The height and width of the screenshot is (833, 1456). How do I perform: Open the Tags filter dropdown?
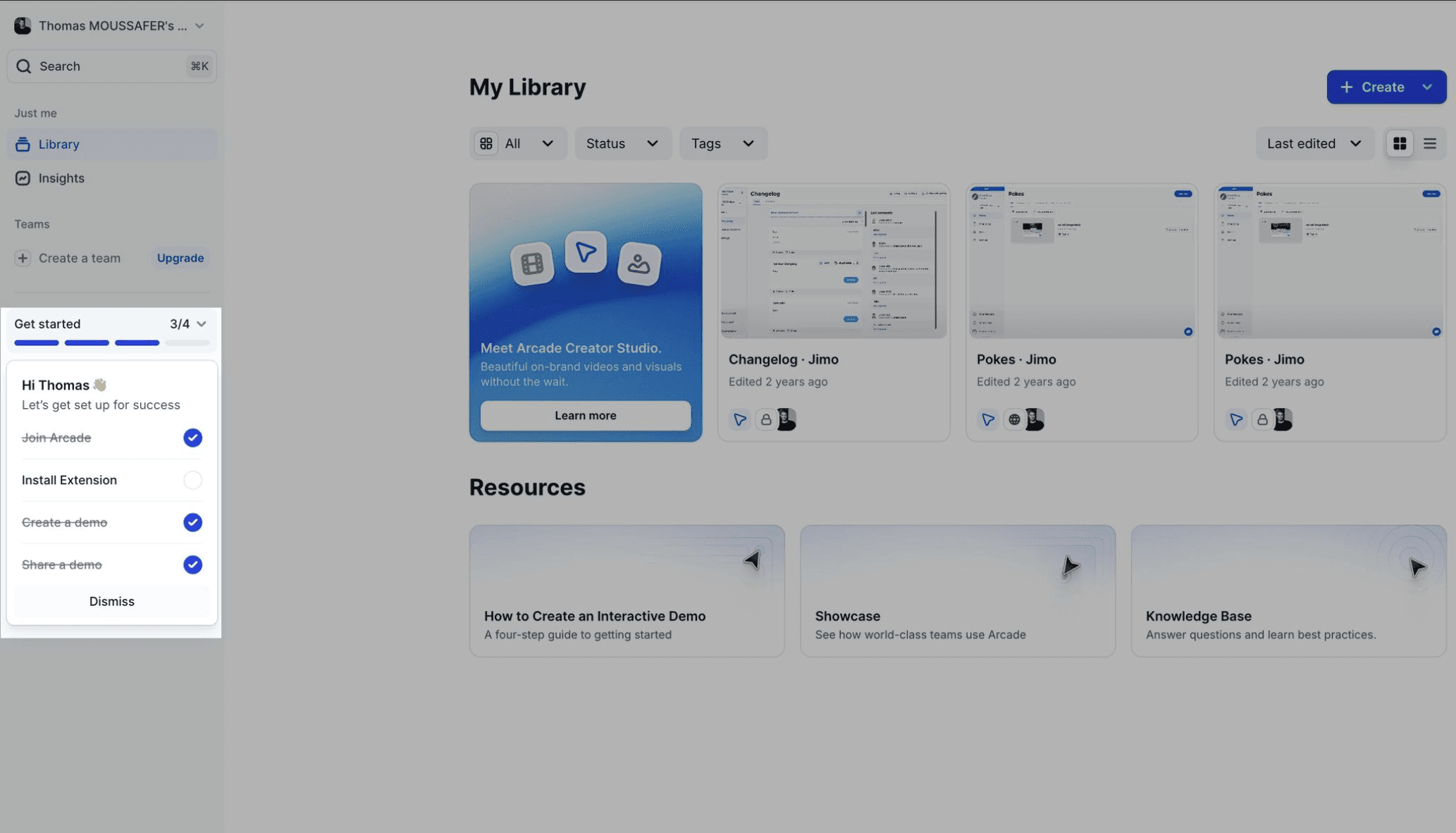pyautogui.click(x=723, y=144)
